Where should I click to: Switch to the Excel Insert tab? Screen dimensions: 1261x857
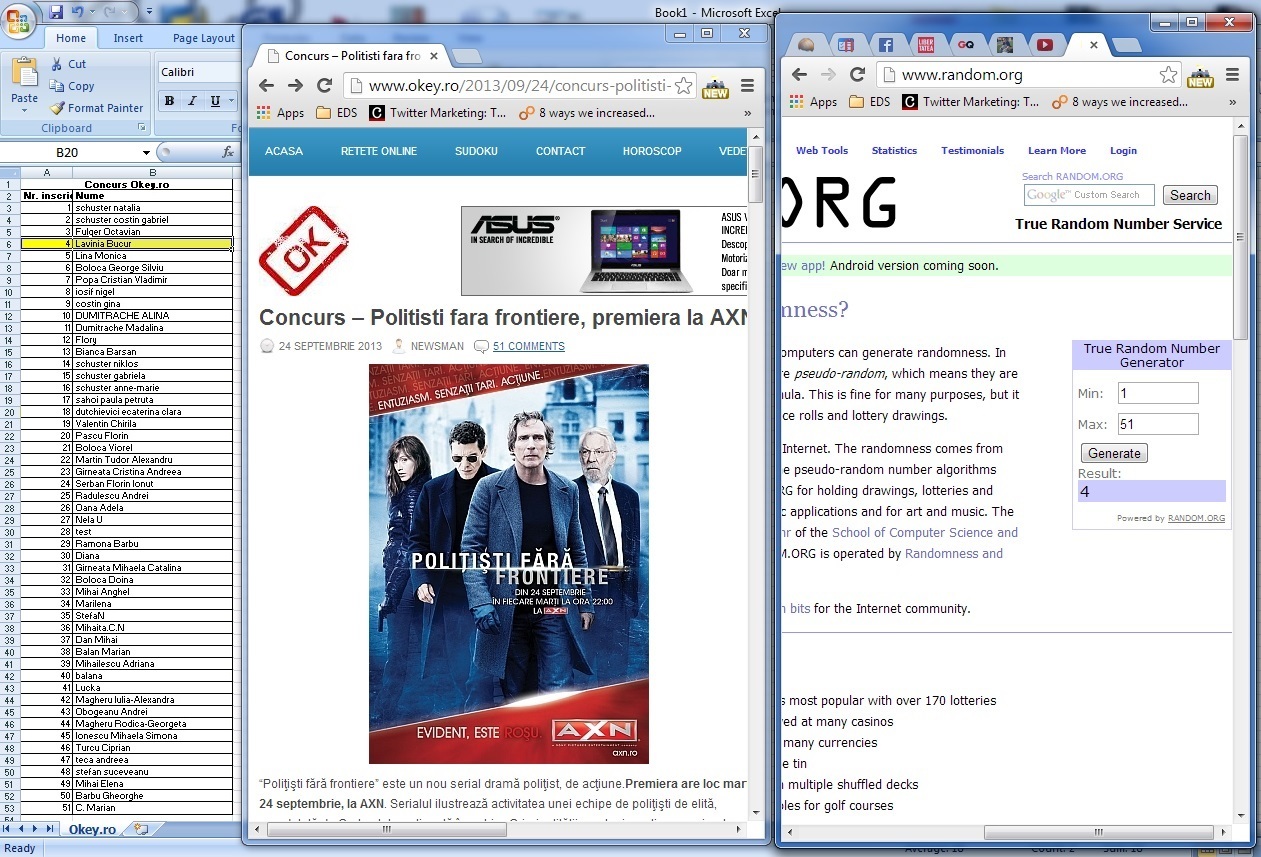click(x=128, y=38)
